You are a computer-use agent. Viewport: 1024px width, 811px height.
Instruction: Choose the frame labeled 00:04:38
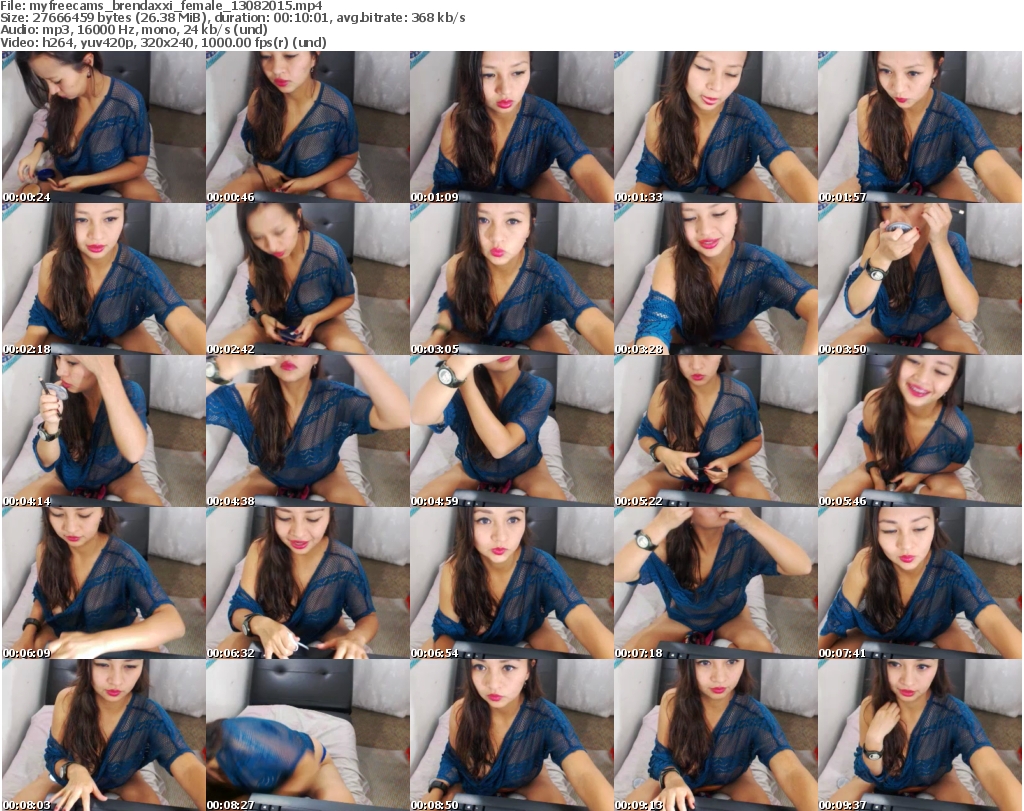pyautogui.click(x=308, y=431)
